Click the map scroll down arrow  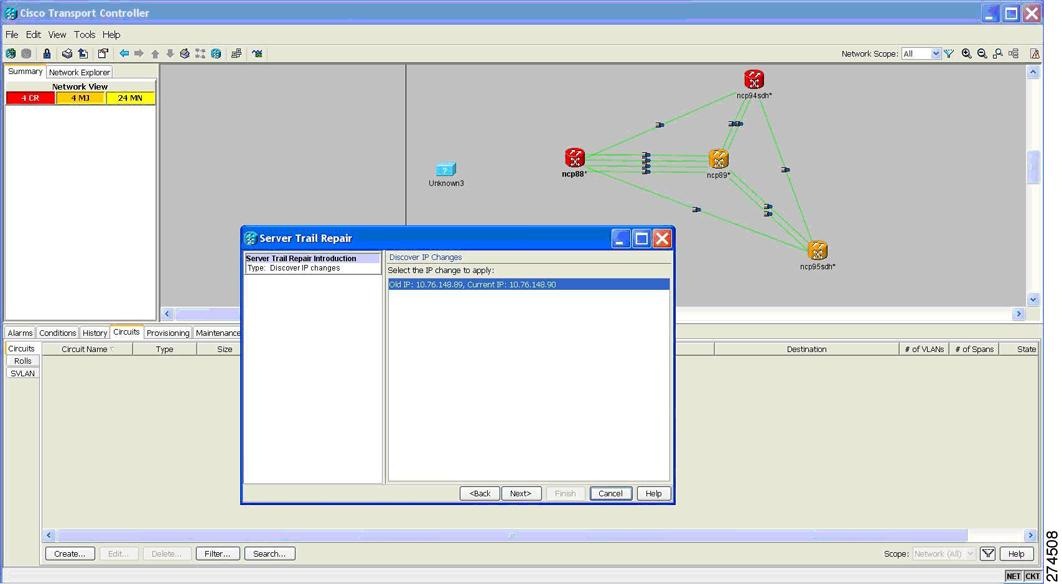[x=1033, y=299]
